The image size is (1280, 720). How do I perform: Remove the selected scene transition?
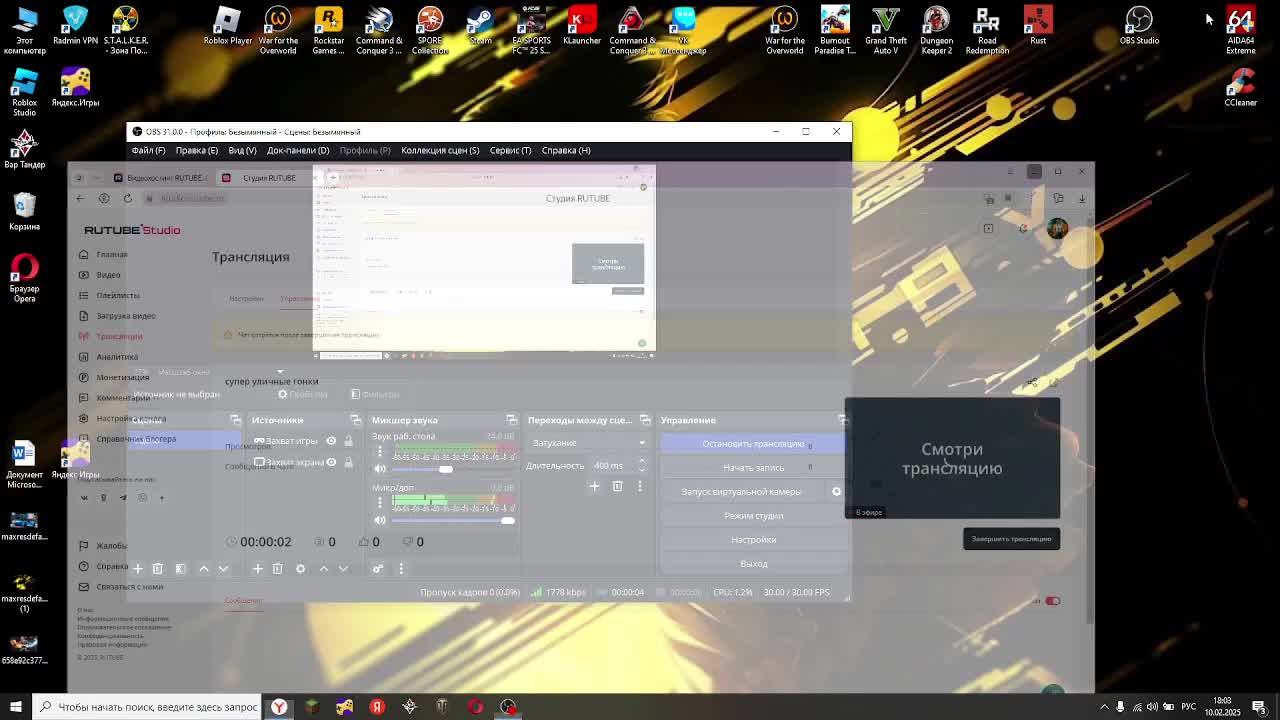pyautogui.click(x=617, y=486)
